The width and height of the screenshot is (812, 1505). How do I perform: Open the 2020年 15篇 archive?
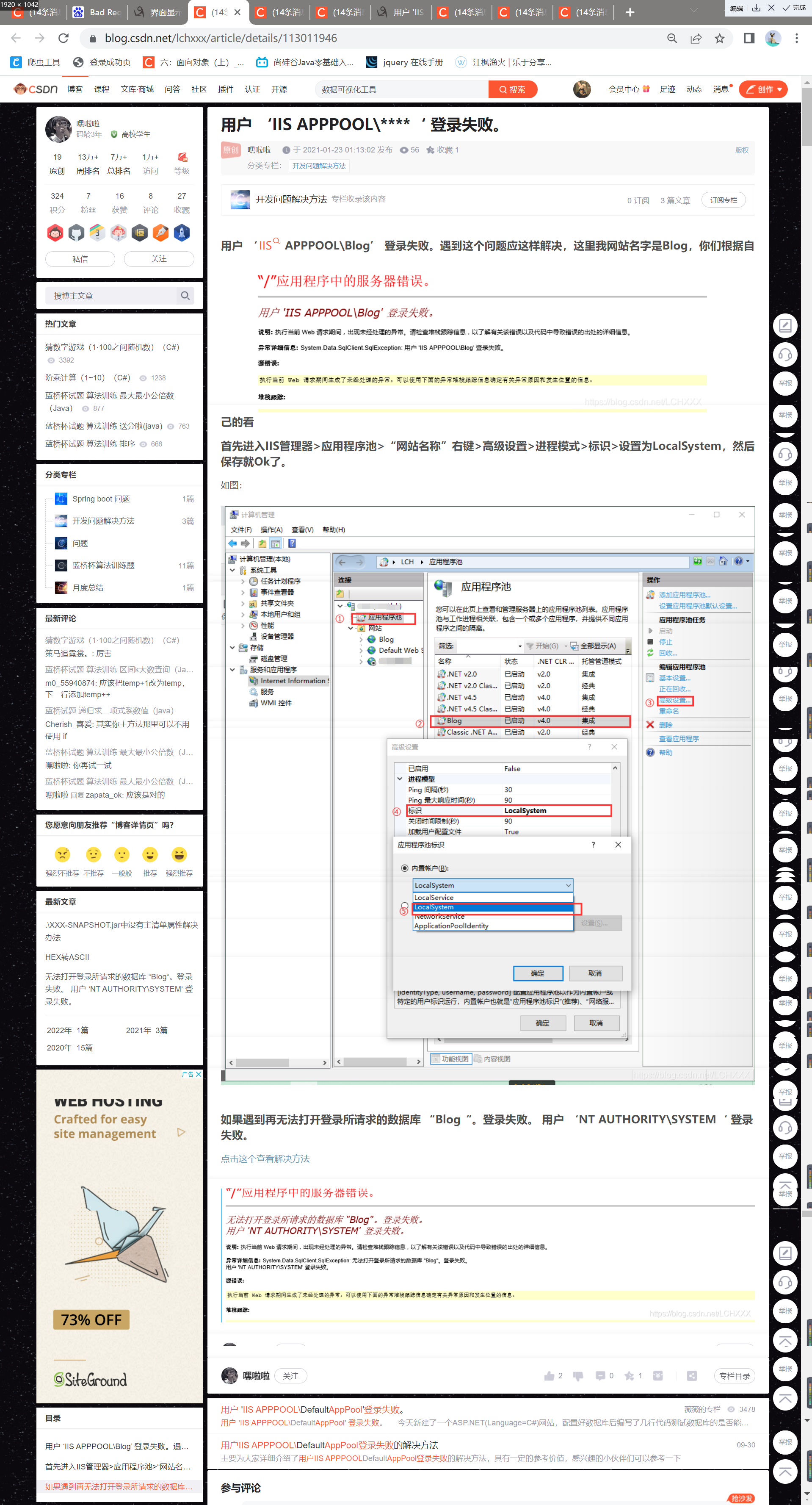pyautogui.click(x=69, y=1048)
